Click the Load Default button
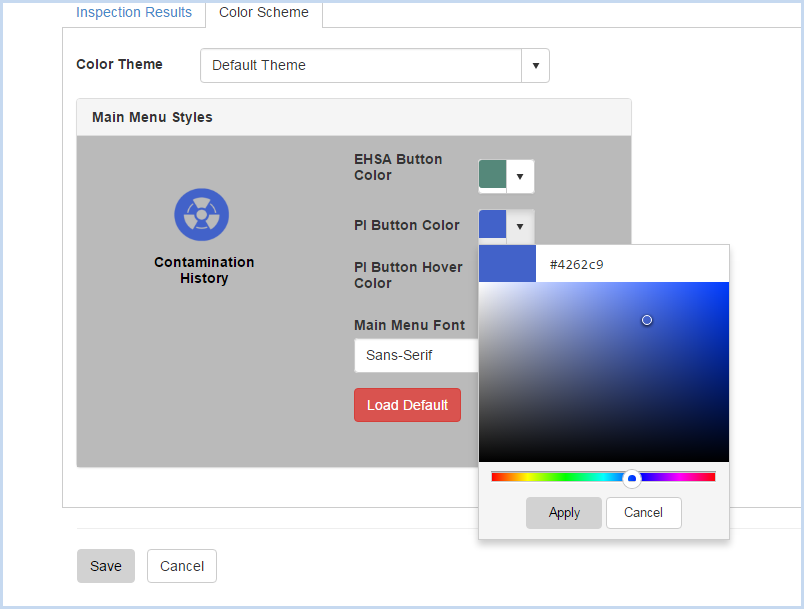Screen dimensions: 804x609 (407, 405)
